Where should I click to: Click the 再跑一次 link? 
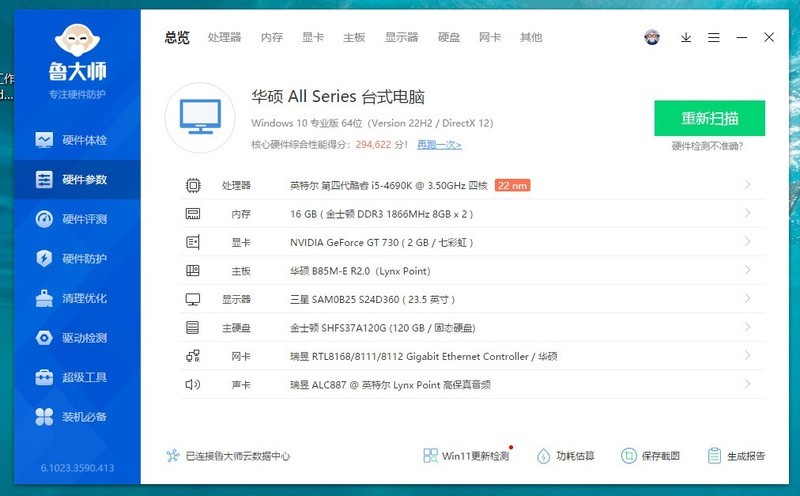(x=439, y=145)
